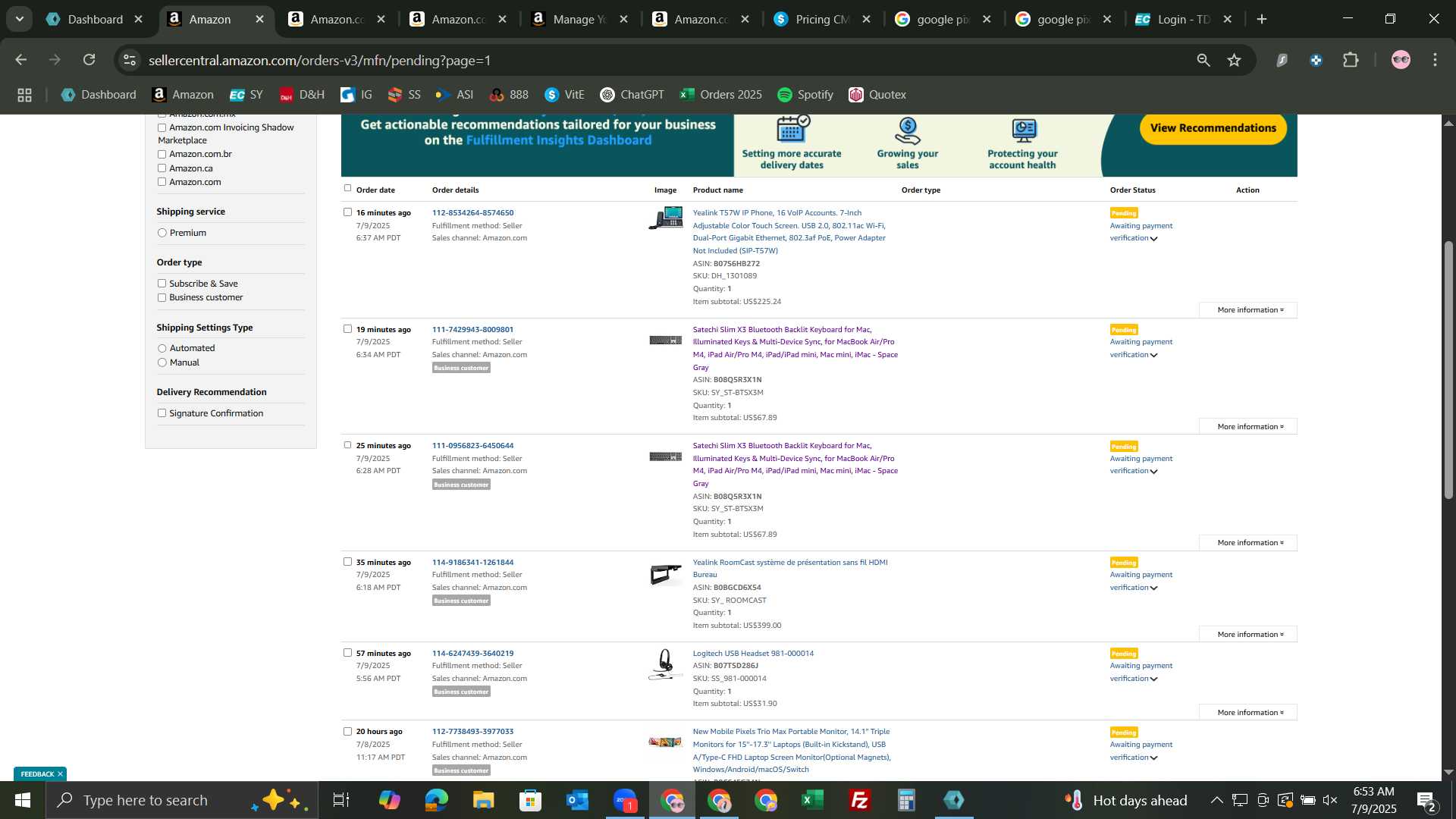Viewport: 1456px width, 819px height.
Task: Open the 888 bookmark
Action: pos(509,95)
